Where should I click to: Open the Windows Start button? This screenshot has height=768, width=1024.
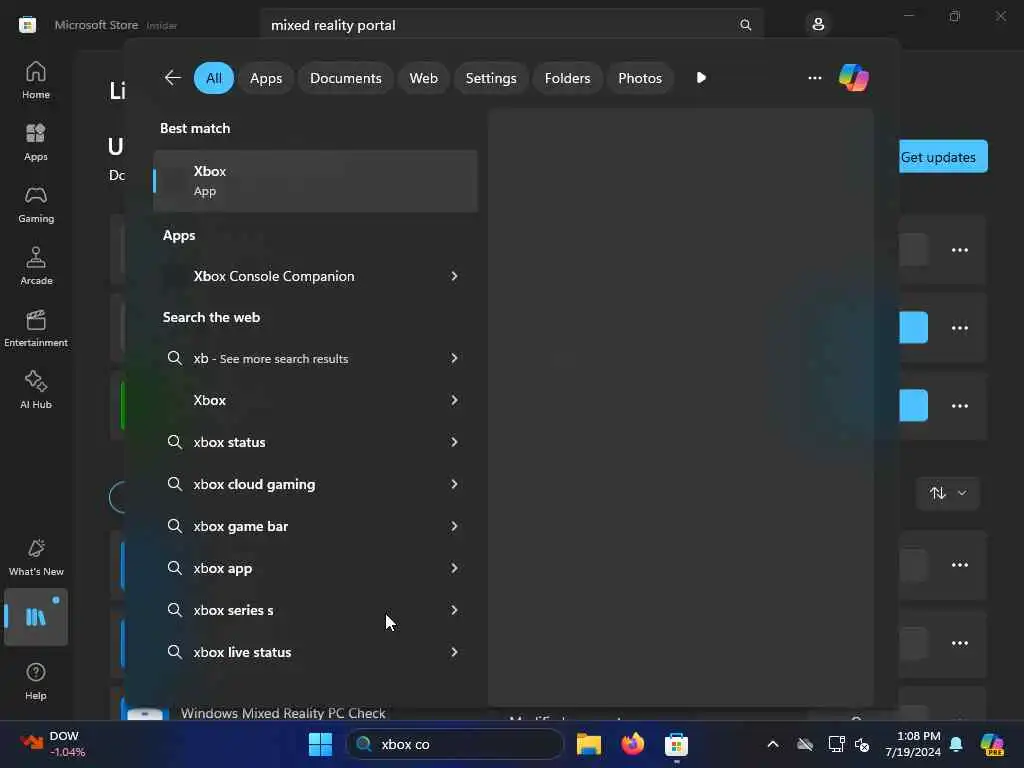320,744
